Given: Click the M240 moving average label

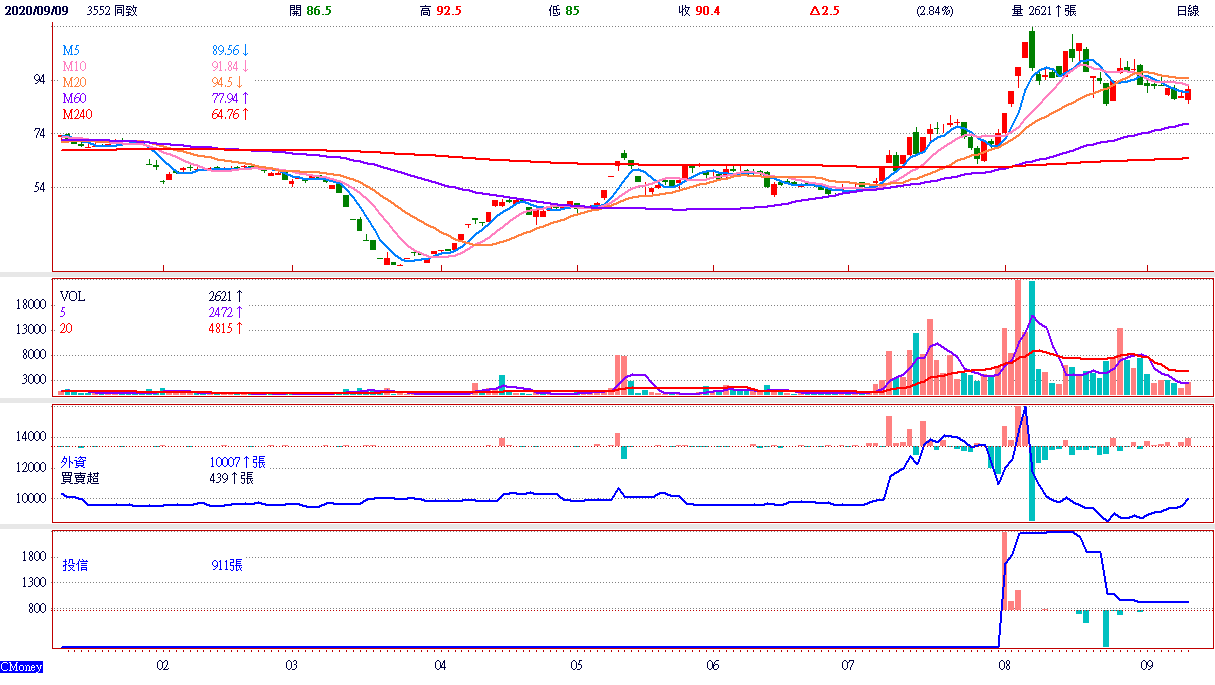Looking at the screenshot, I should (77, 114).
